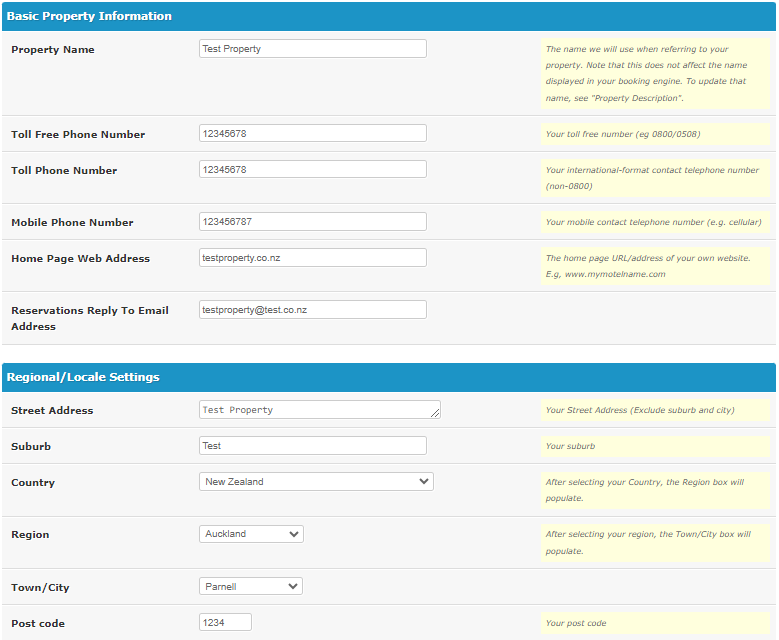The height and width of the screenshot is (640, 779).
Task: Select the Toll Phone Number input box
Action: pos(312,169)
